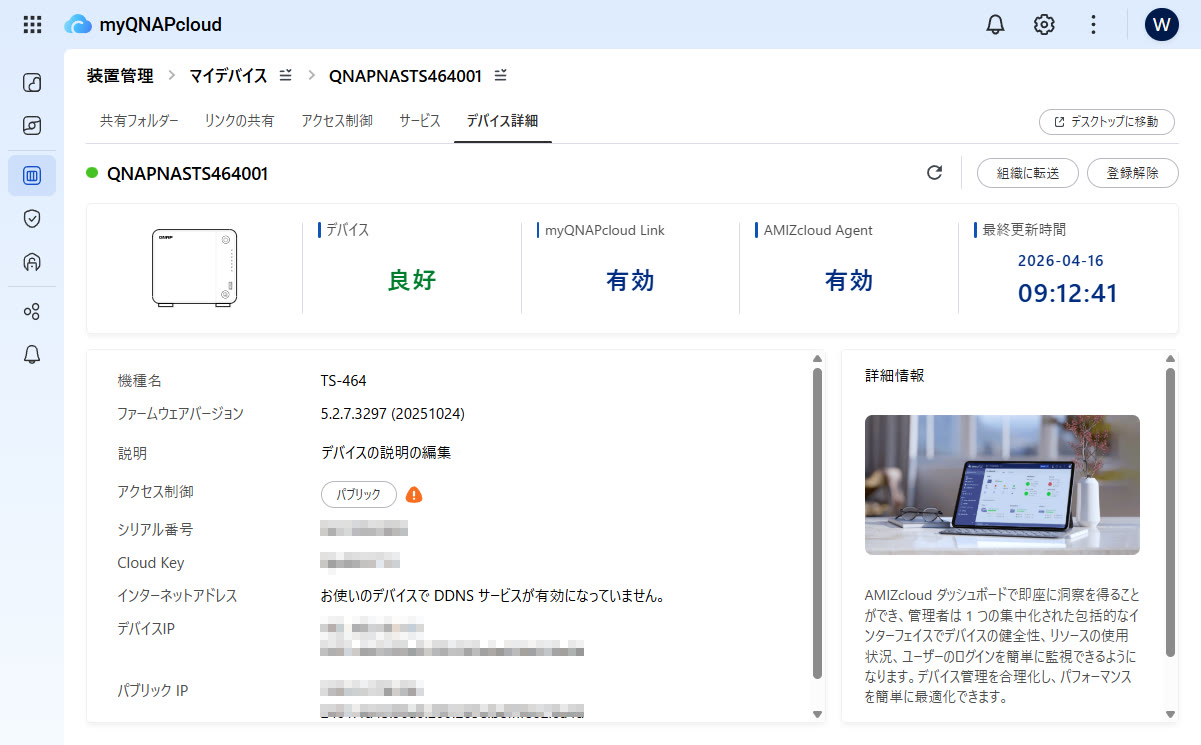This screenshot has height=745, width=1201.
Task: Switch to the 共有フォルダー tab
Action: pyautogui.click(x=139, y=121)
